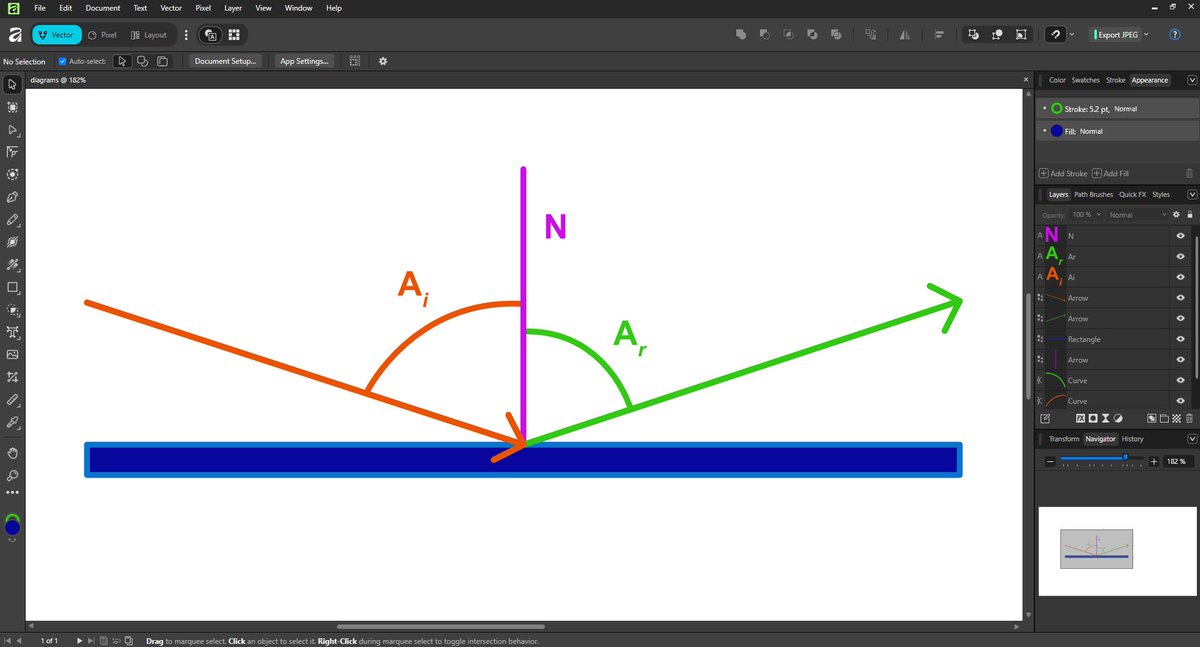Select the hand View tool
This screenshot has width=1200, height=647.
click(12, 452)
